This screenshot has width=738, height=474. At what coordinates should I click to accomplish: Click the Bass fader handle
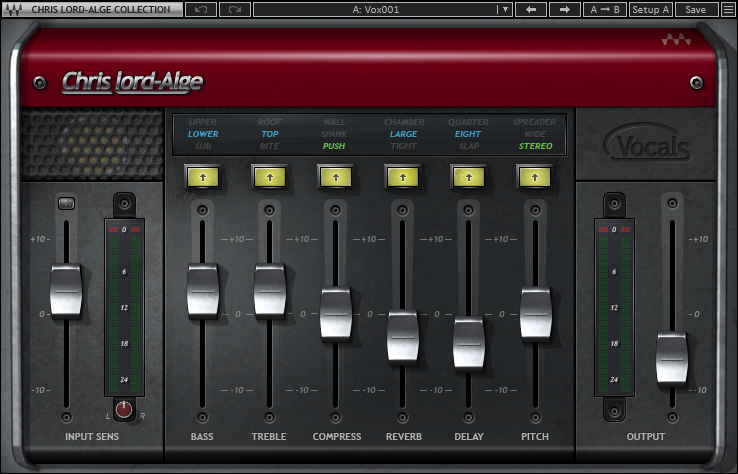(x=203, y=290)
